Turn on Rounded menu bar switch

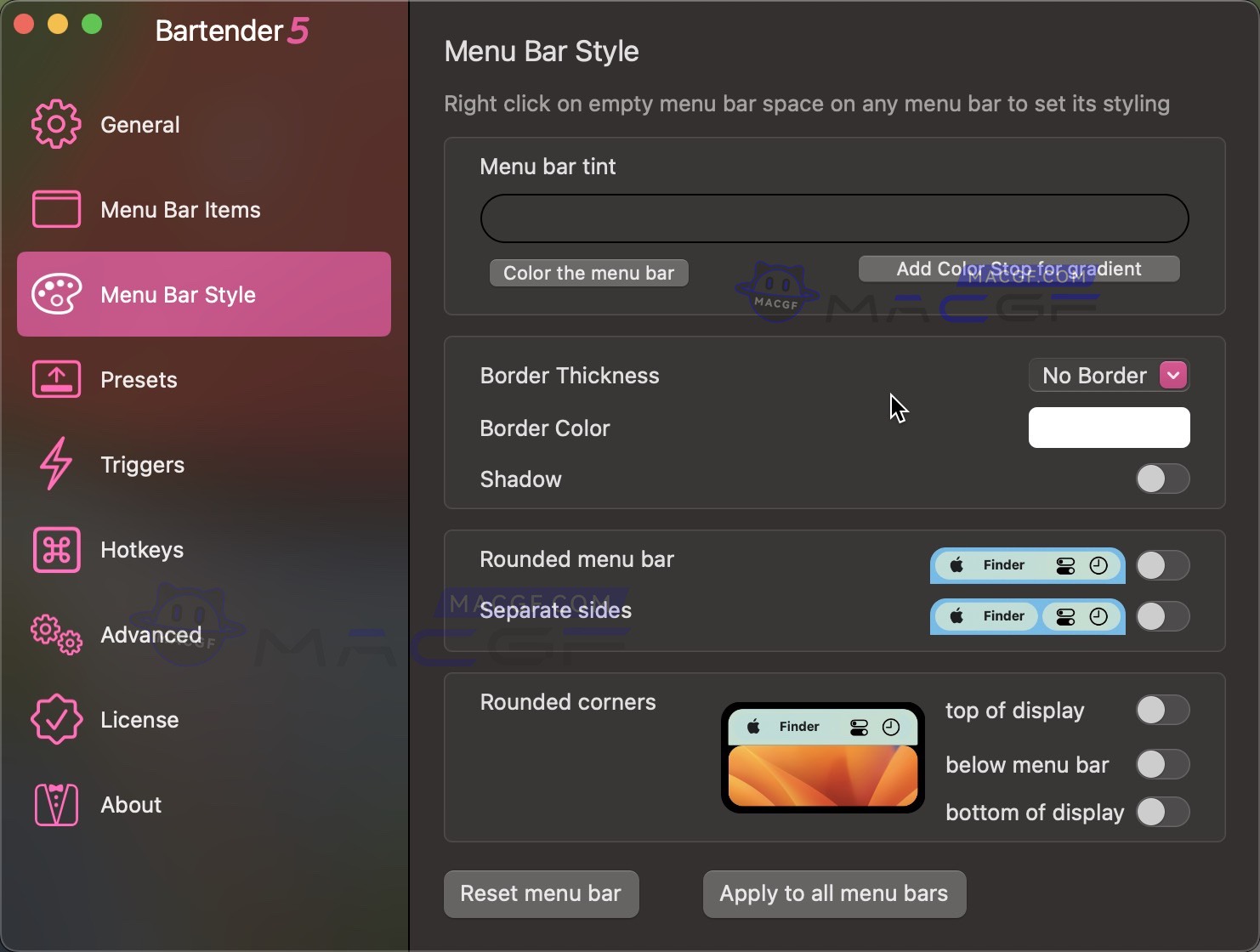coord(1162,565)
